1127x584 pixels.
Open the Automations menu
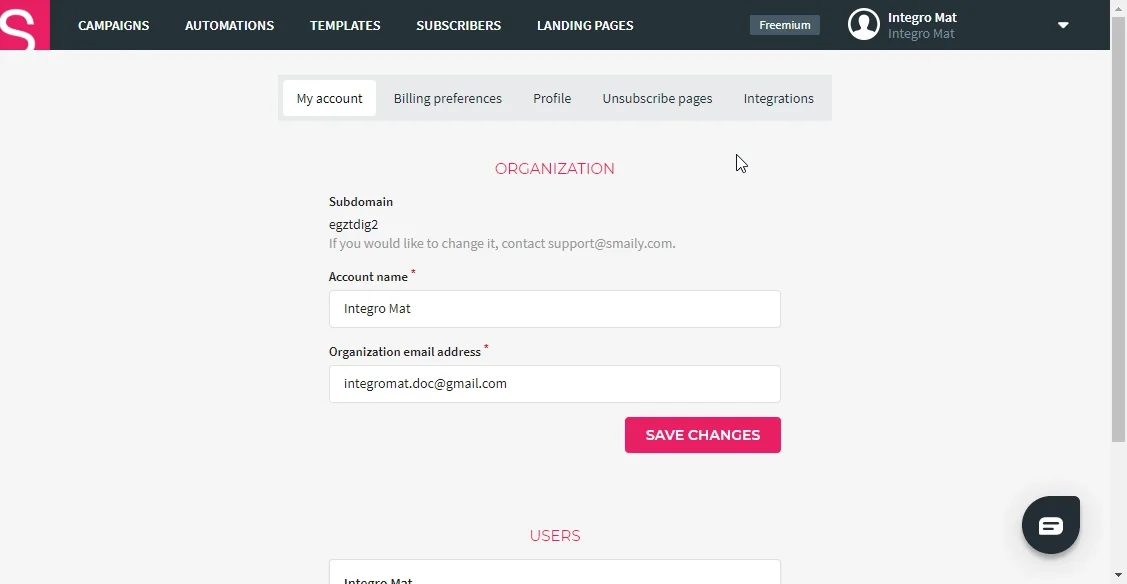[x=229, y=25]
